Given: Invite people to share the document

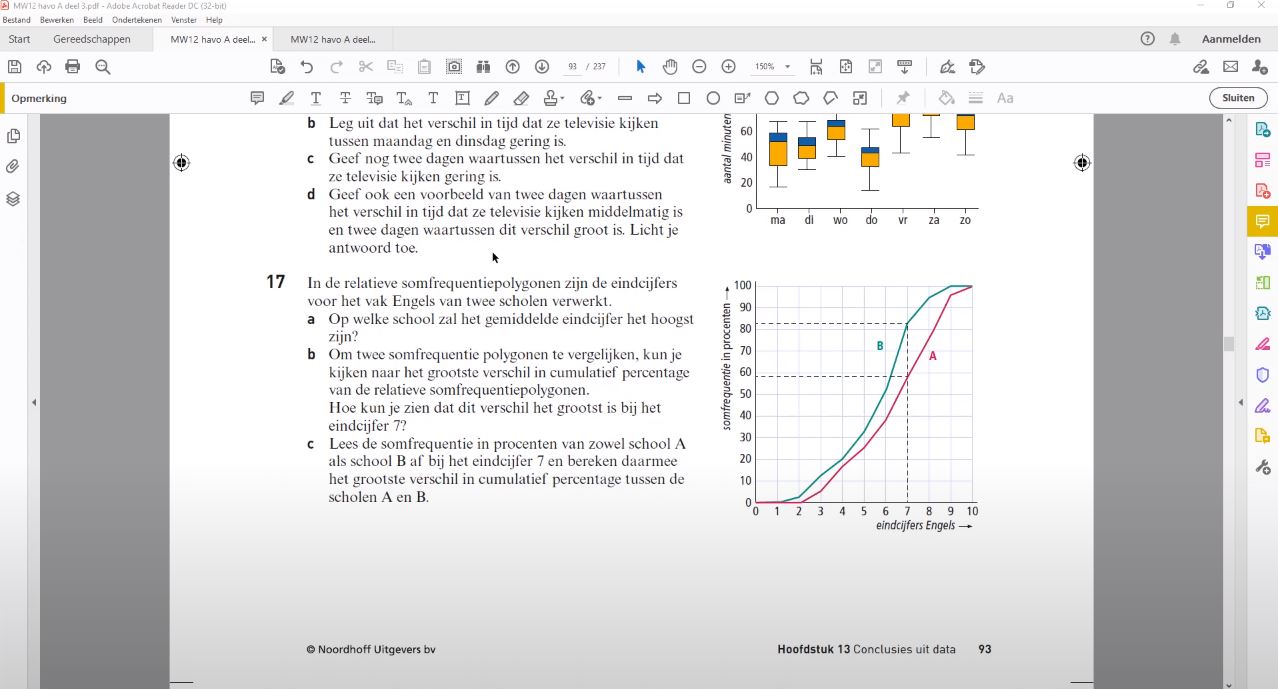Looking at the screenshot, I should tap(1259, 66).
